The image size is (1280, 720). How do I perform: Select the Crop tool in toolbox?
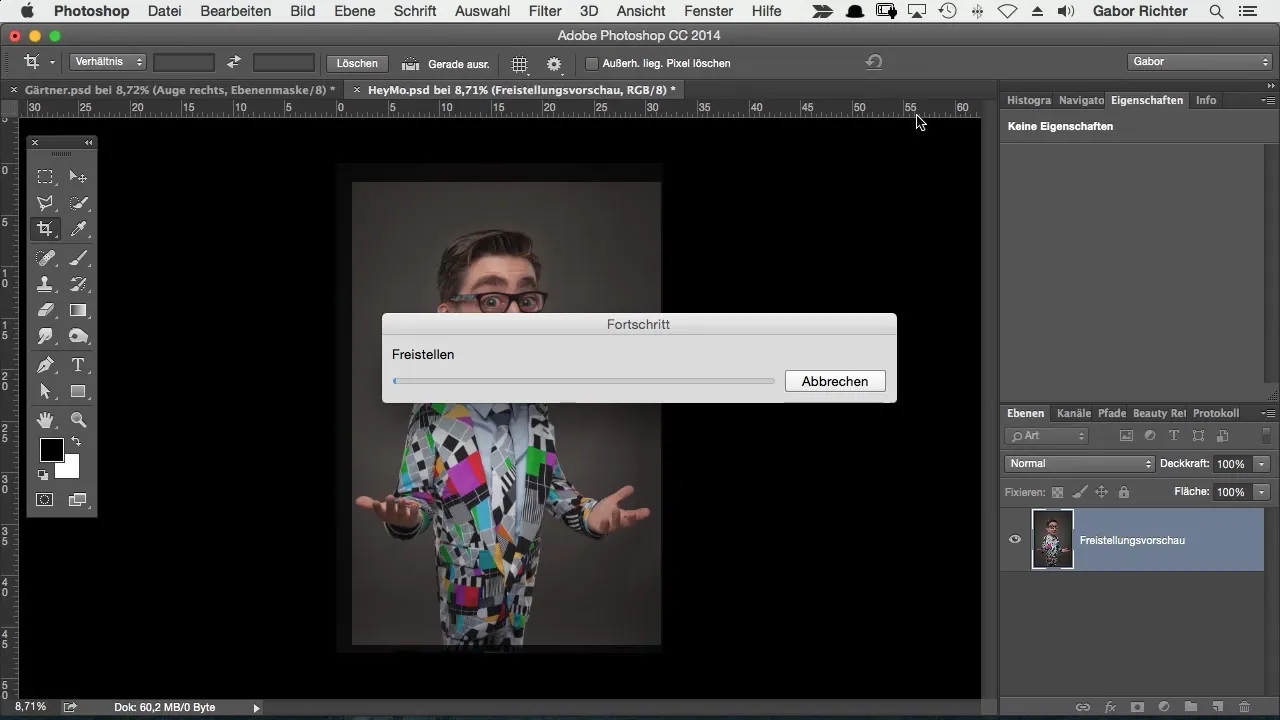pyautogui.click(x=45, y=230)
